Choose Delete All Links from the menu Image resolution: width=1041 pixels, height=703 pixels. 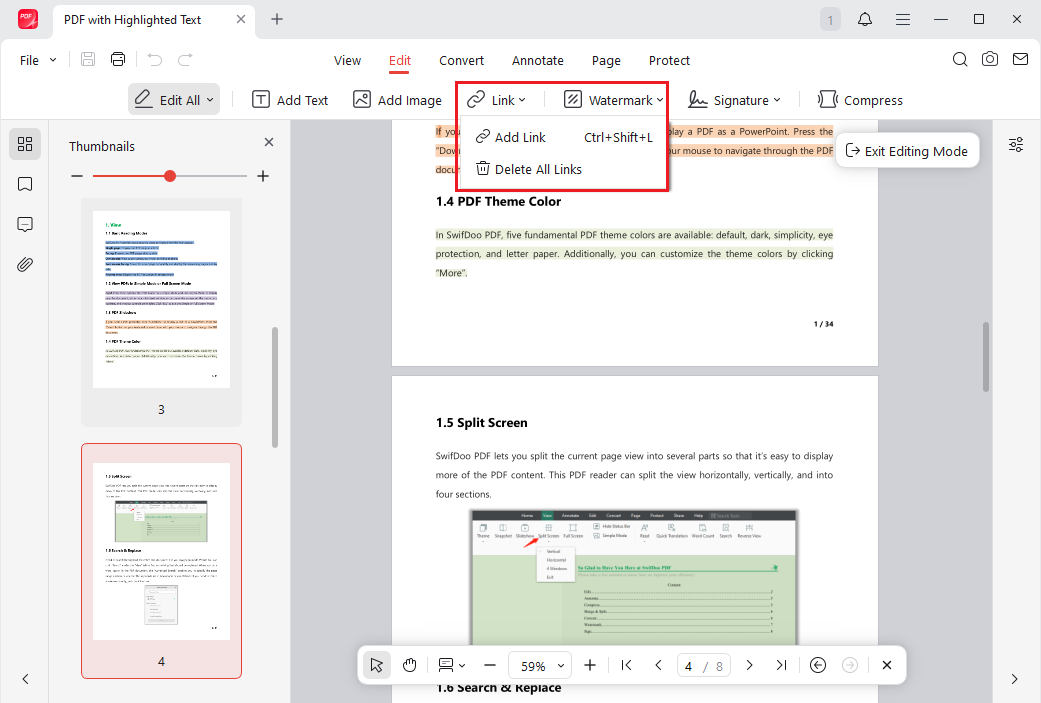(x=564, y=169)
